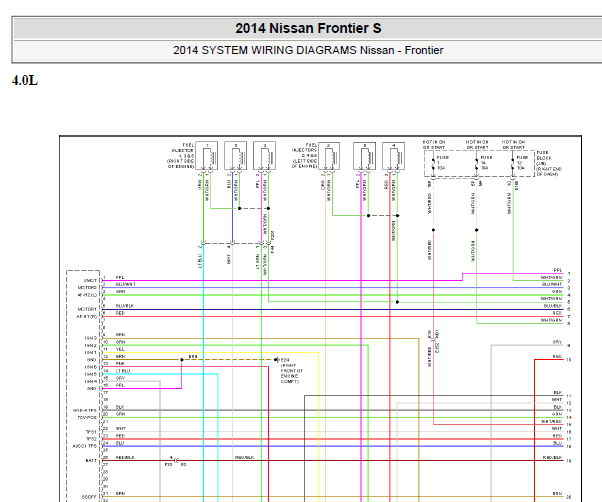Click the TPS2 terminal label
Screen dimensions: 602x502
(91, 439)
